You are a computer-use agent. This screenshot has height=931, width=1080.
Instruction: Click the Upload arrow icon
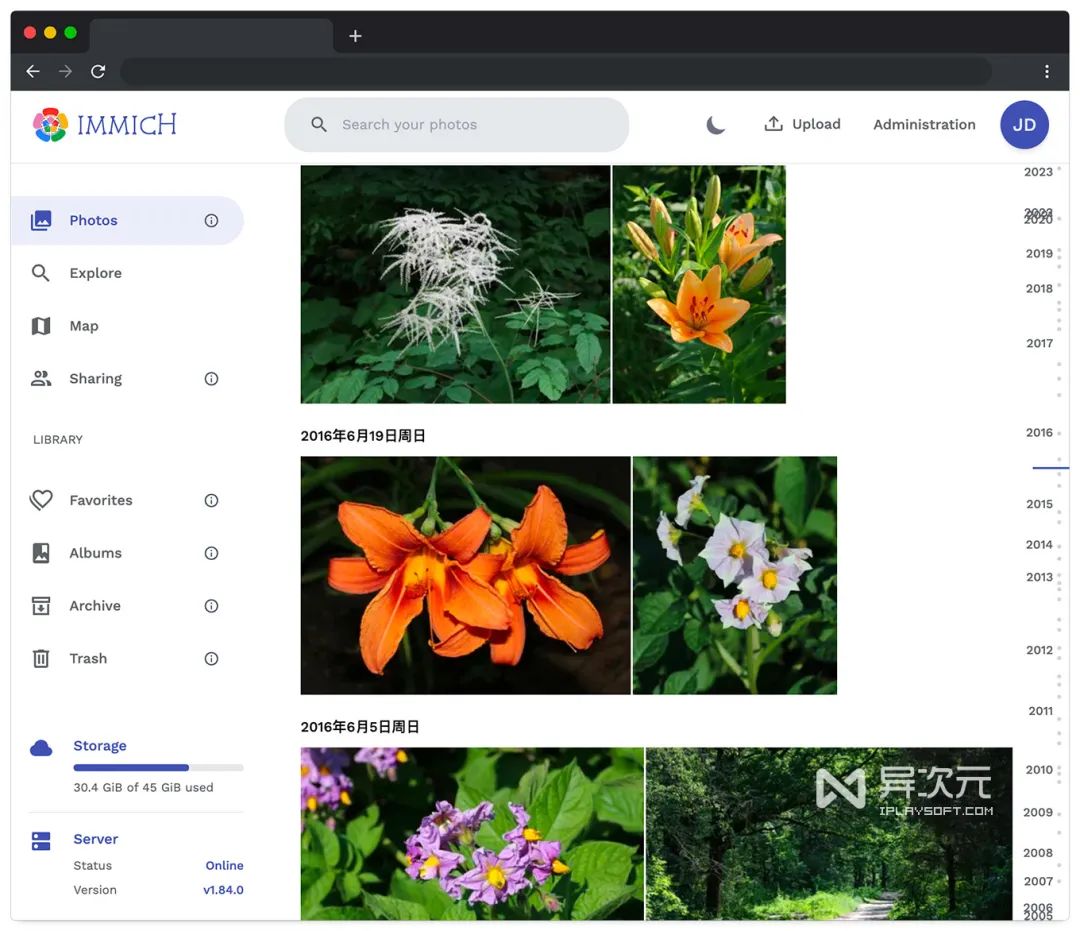(773, 124)
